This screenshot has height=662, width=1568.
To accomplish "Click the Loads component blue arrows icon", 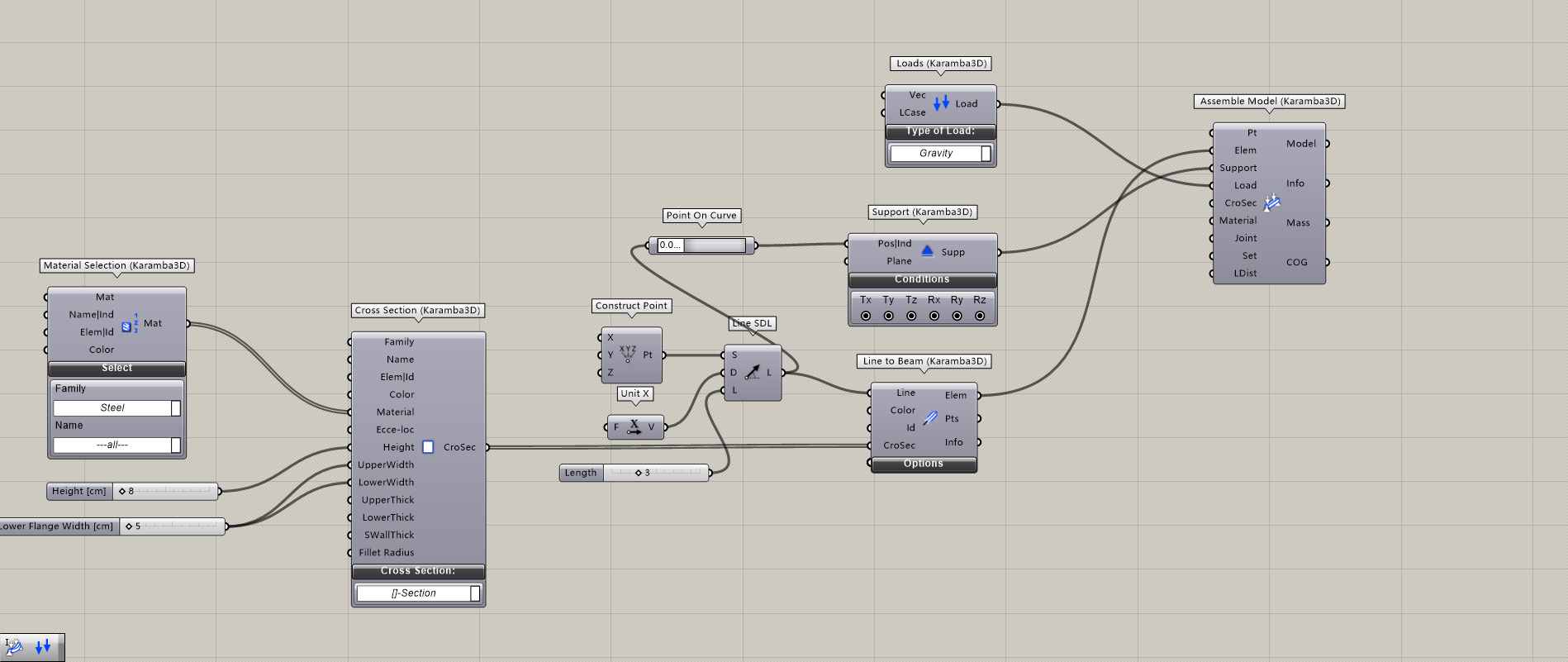I will pyautogui.click(x=941, y=103).
